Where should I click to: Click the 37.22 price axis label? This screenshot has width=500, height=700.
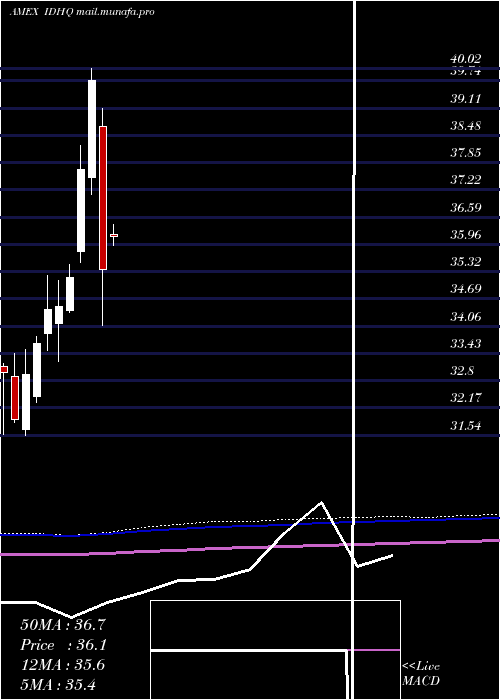click(x=466, y=180)
